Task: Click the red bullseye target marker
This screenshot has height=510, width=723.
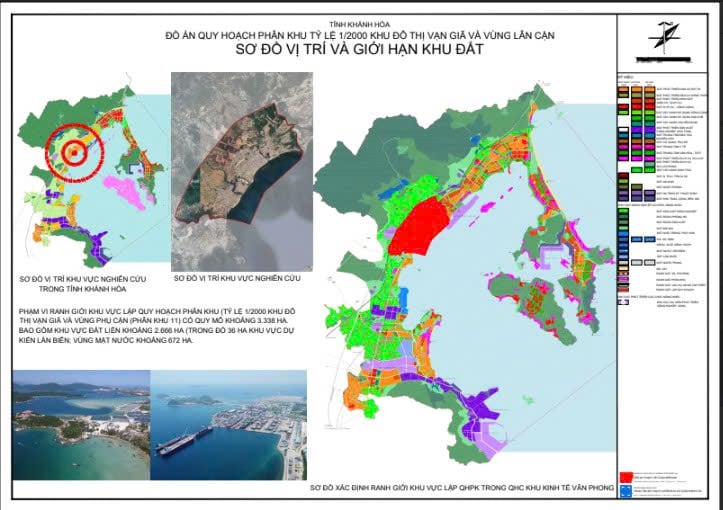Action: (x=76, y=153)
